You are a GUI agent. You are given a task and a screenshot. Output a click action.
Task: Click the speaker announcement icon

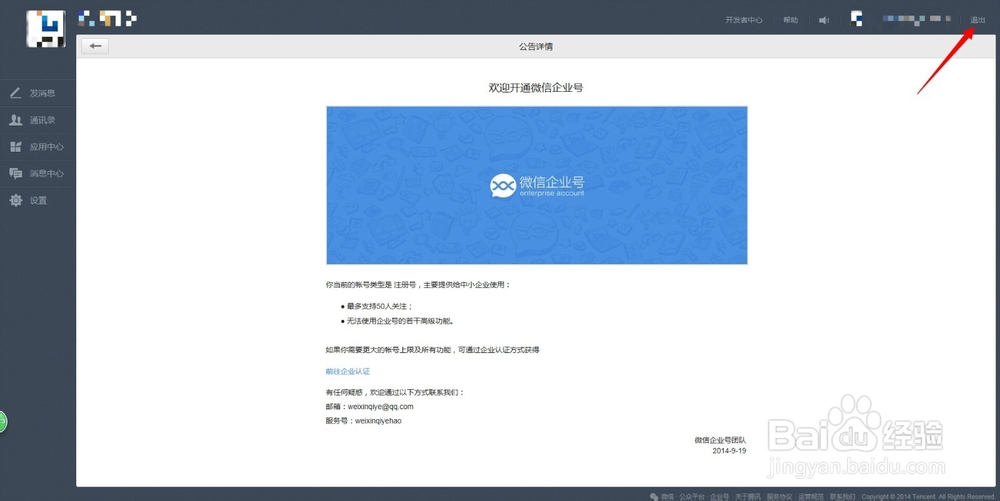point(824,20)
